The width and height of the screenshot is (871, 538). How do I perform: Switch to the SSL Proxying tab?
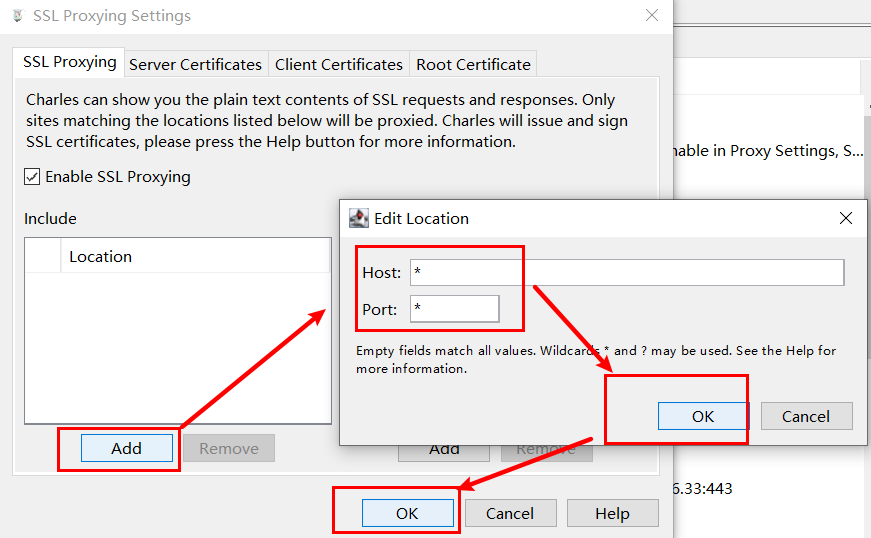tap(69, 62)
